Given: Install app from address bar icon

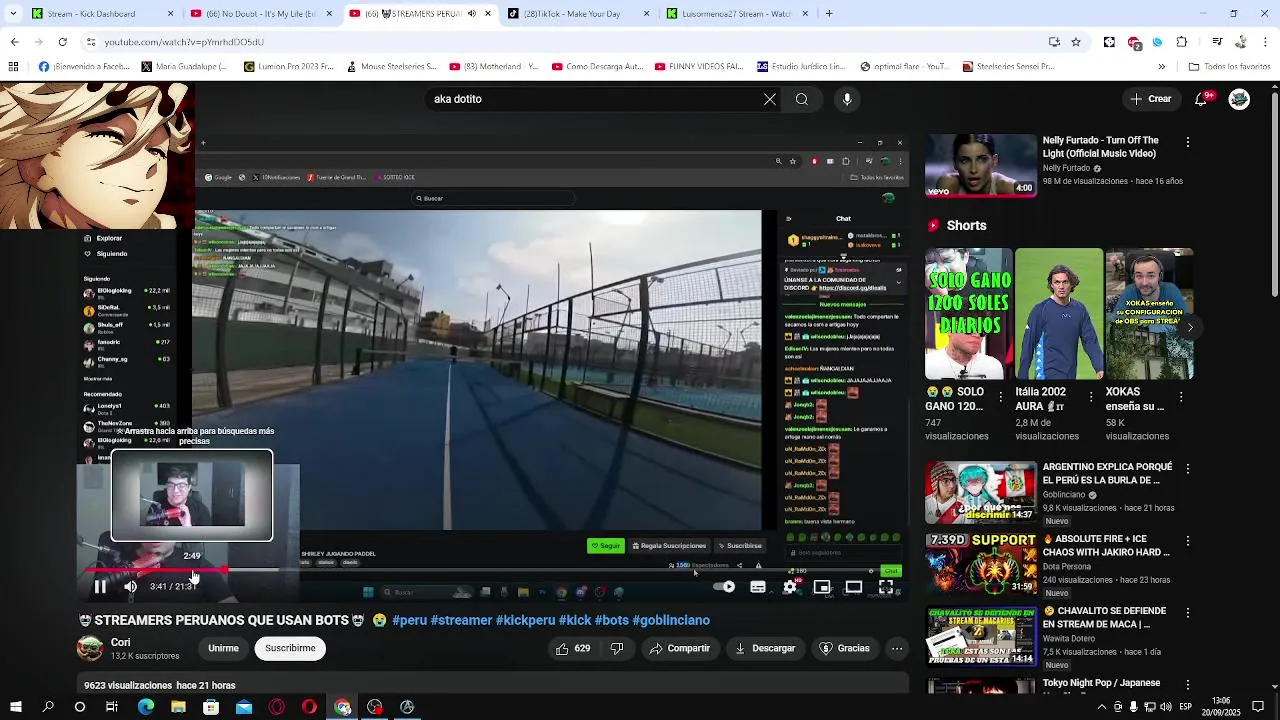Looking at the screenshot, I should tap(1054, 42).
